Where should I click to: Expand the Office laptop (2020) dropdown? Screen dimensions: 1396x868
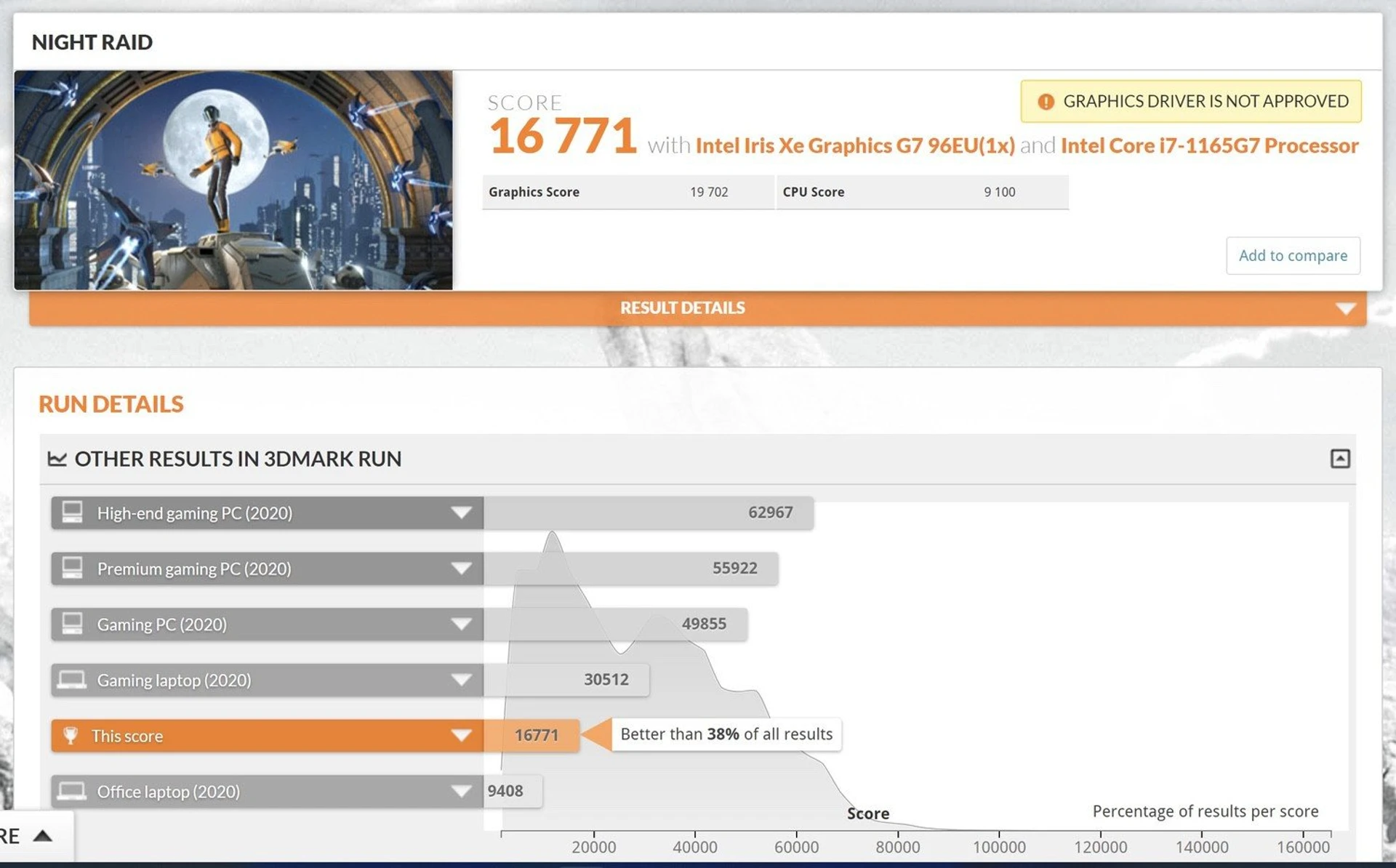point(461,791)
